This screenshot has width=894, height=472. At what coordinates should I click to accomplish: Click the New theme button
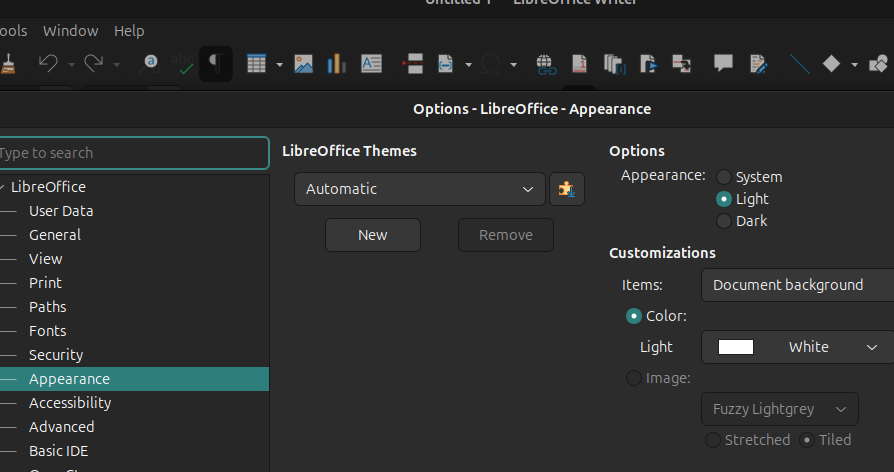click(x=373, y=235)
